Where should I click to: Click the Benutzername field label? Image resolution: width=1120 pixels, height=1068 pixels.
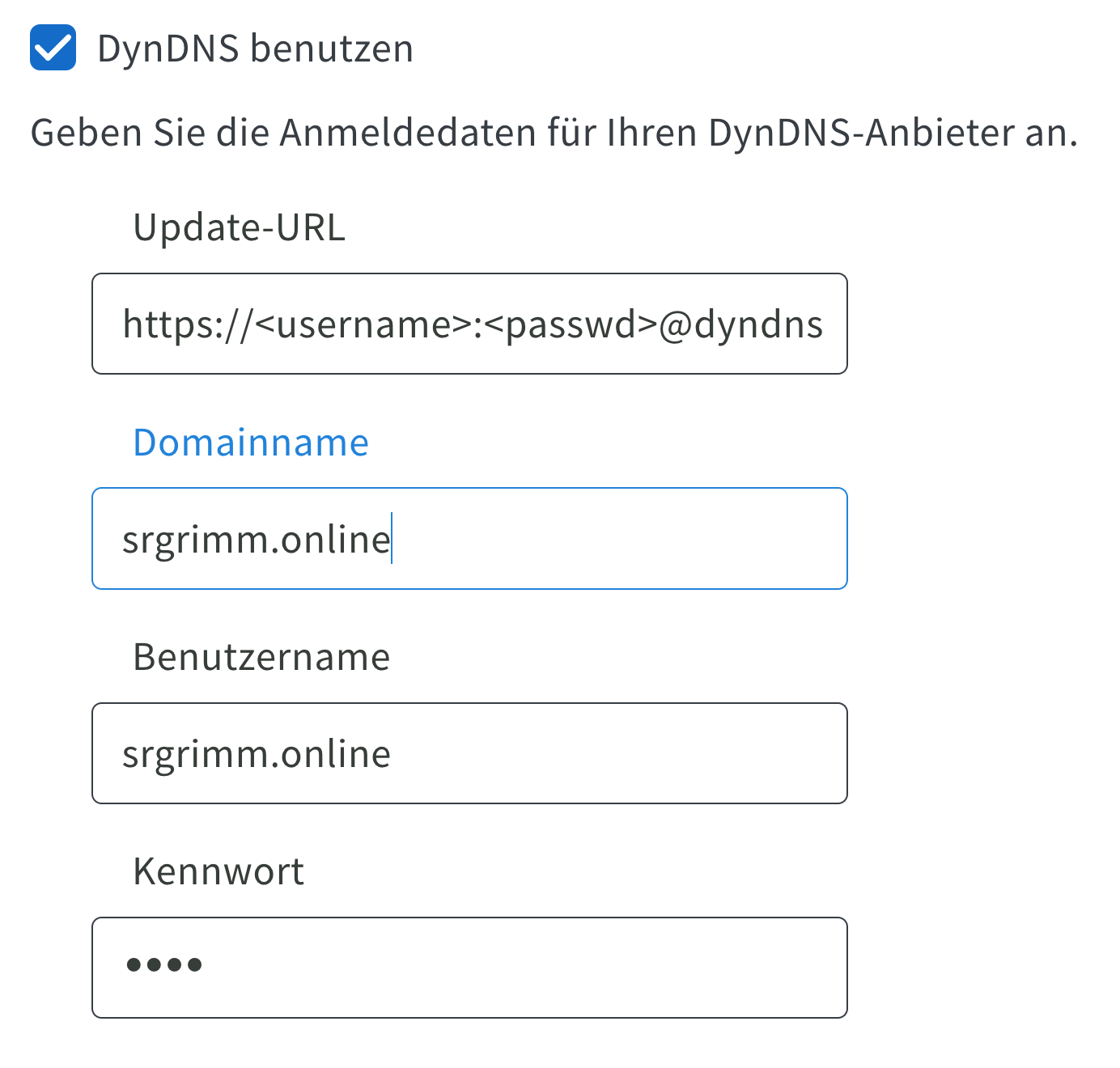261,657
